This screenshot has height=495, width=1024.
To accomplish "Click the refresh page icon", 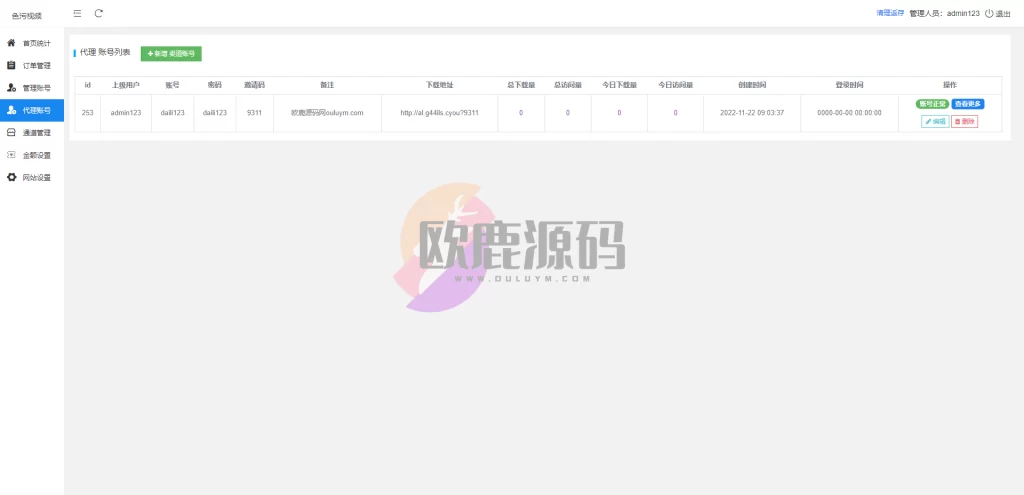I will click(x=99, y=13).
